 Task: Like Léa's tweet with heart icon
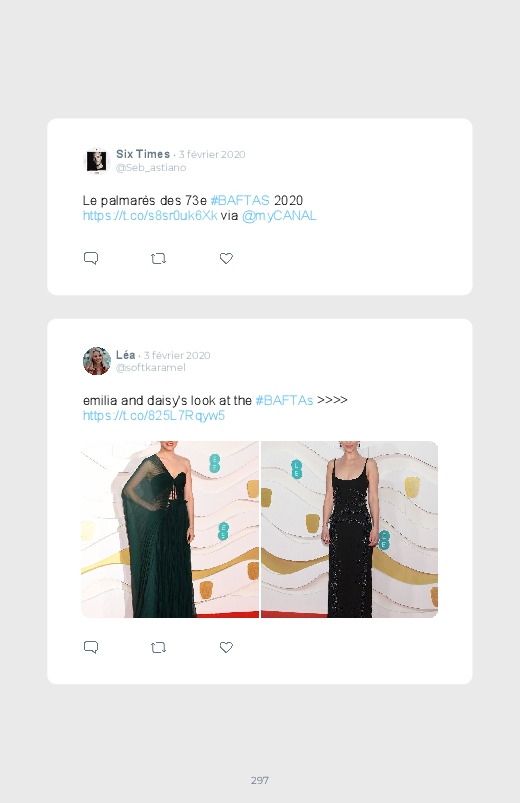(226, 648)
